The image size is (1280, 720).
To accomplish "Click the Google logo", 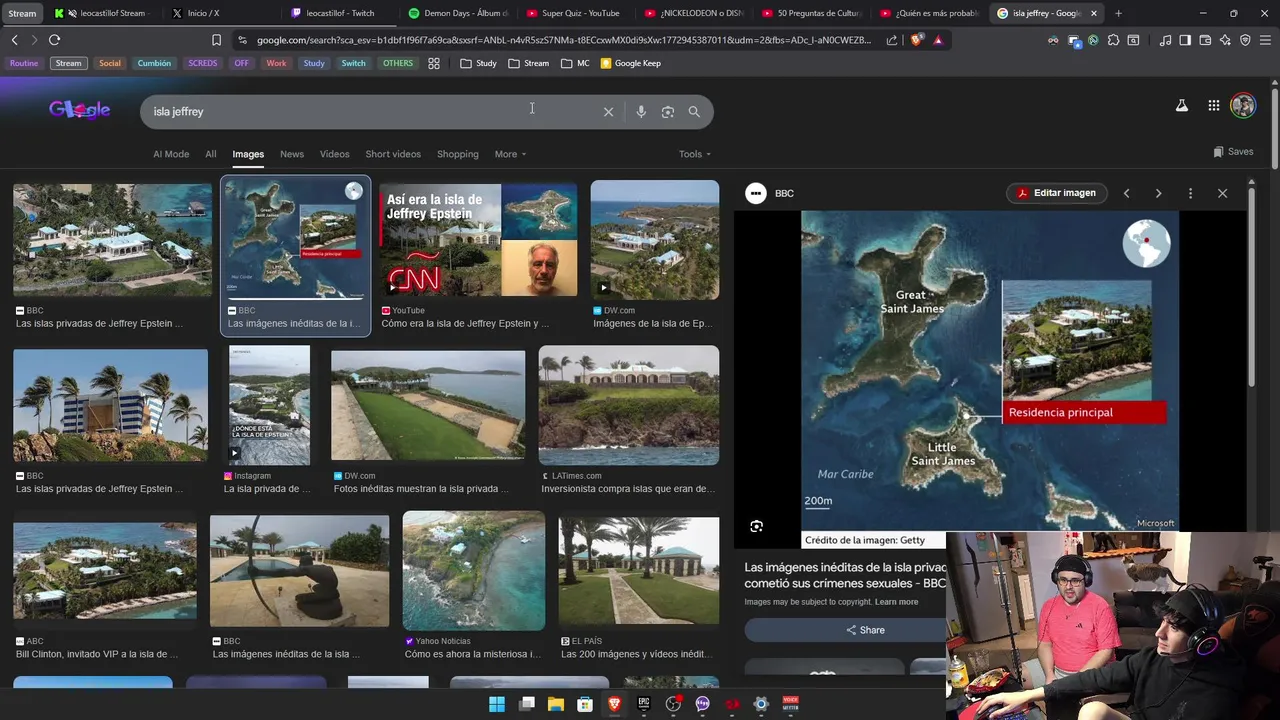I will click(79, 110).
